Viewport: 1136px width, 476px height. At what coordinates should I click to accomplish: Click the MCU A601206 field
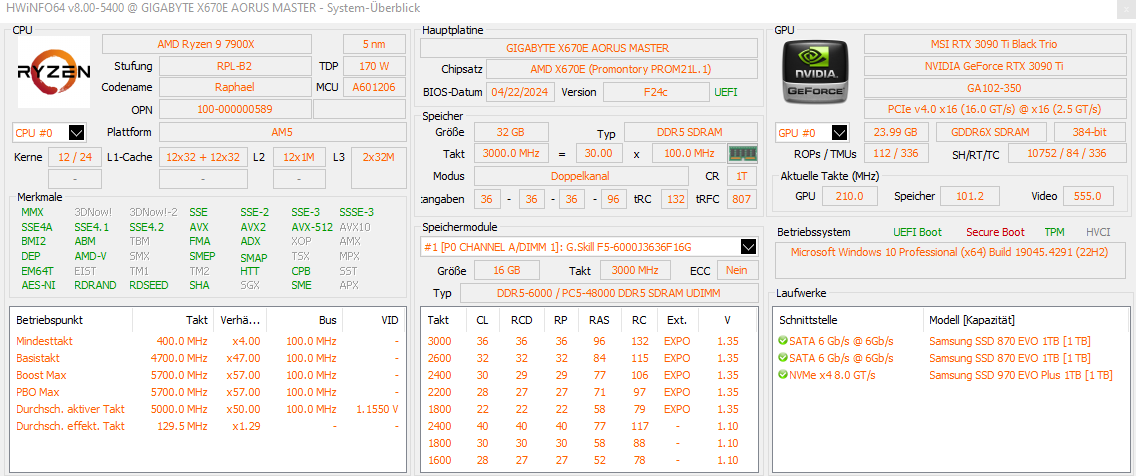375,87
